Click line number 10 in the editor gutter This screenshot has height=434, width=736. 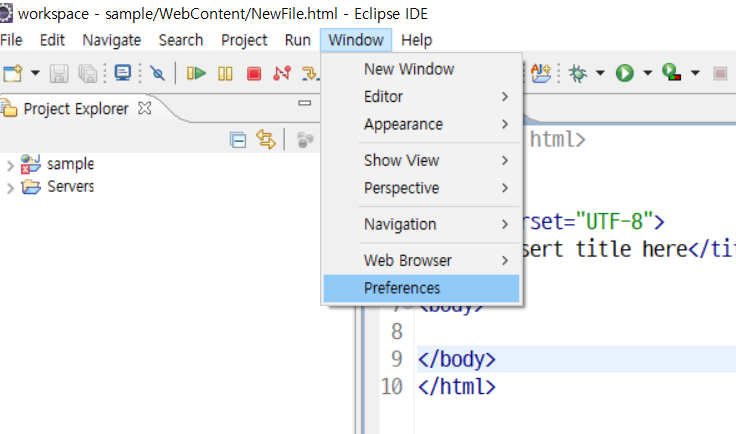(391, 387)
